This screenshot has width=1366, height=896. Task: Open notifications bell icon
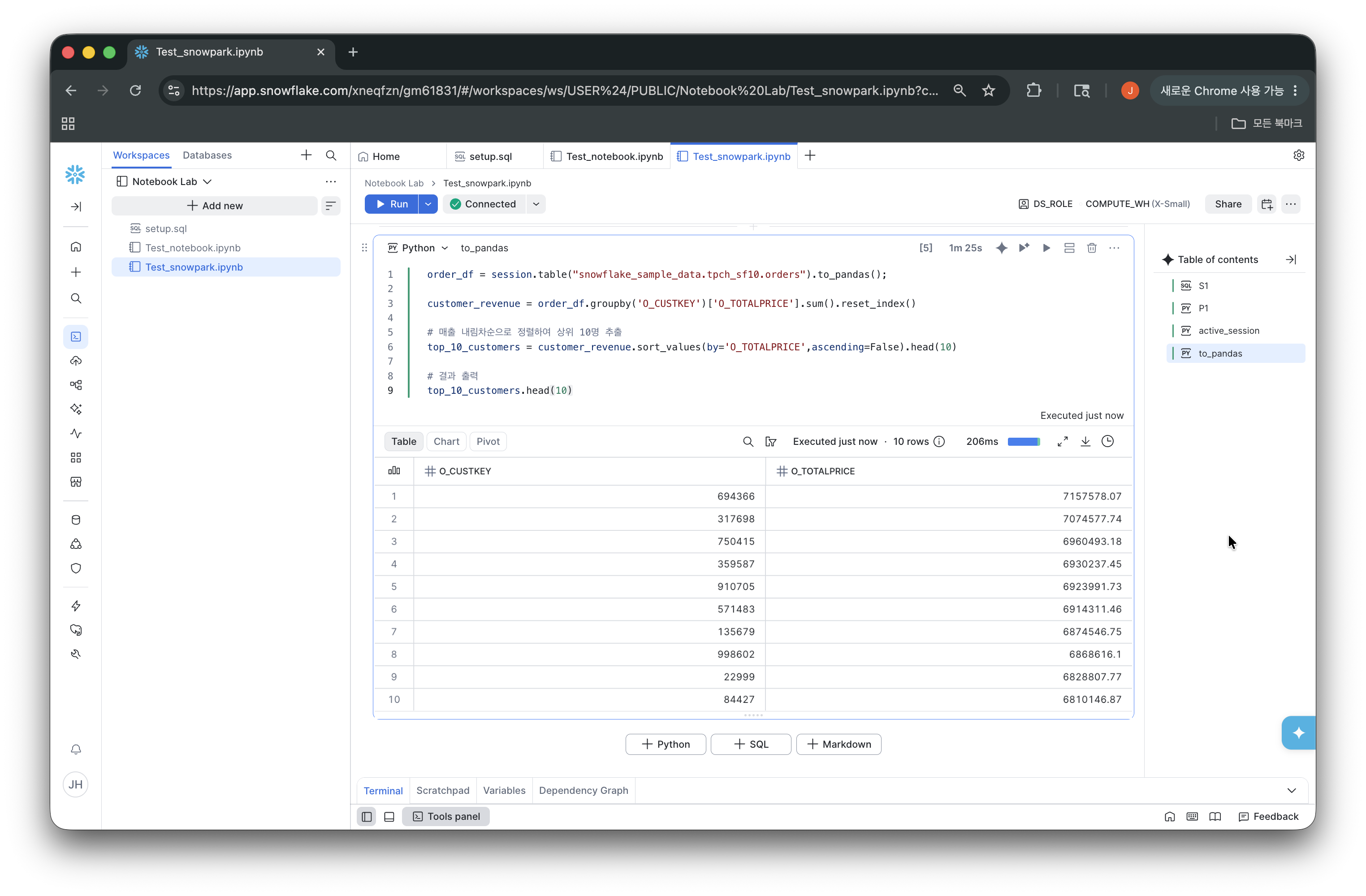76,750
